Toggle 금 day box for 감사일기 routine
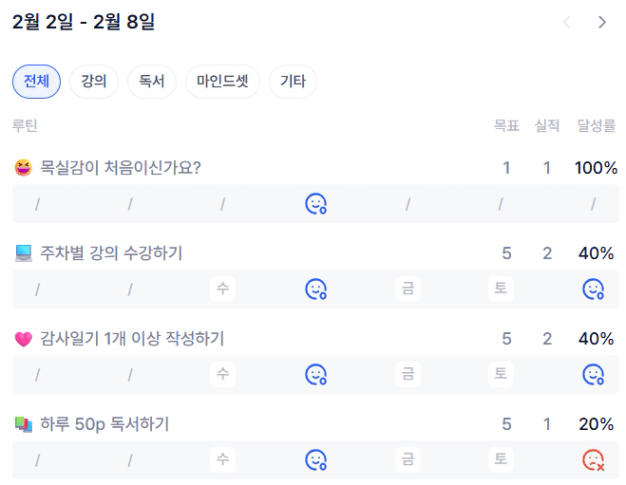The height and width of the screenshot is (485, 626). click(408, 374)
